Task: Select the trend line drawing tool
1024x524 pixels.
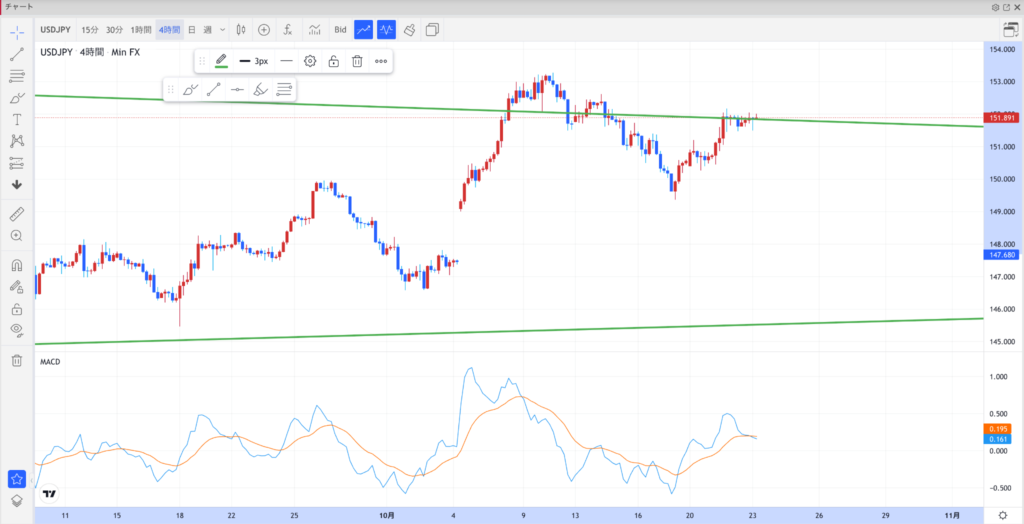Action: (17, 53)
